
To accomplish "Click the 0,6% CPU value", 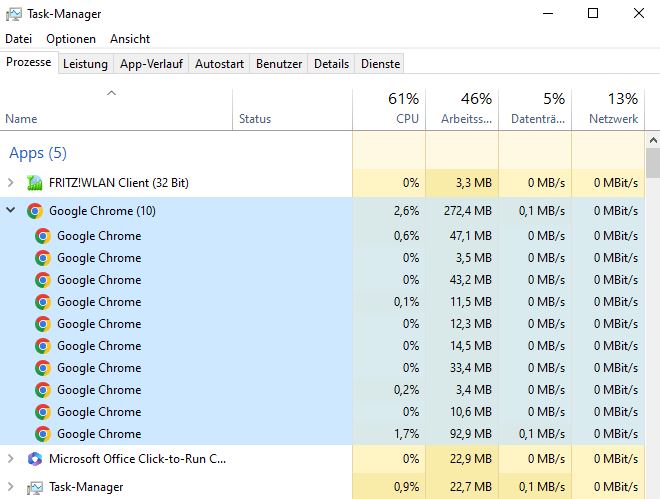I will [x=406, y=236].
